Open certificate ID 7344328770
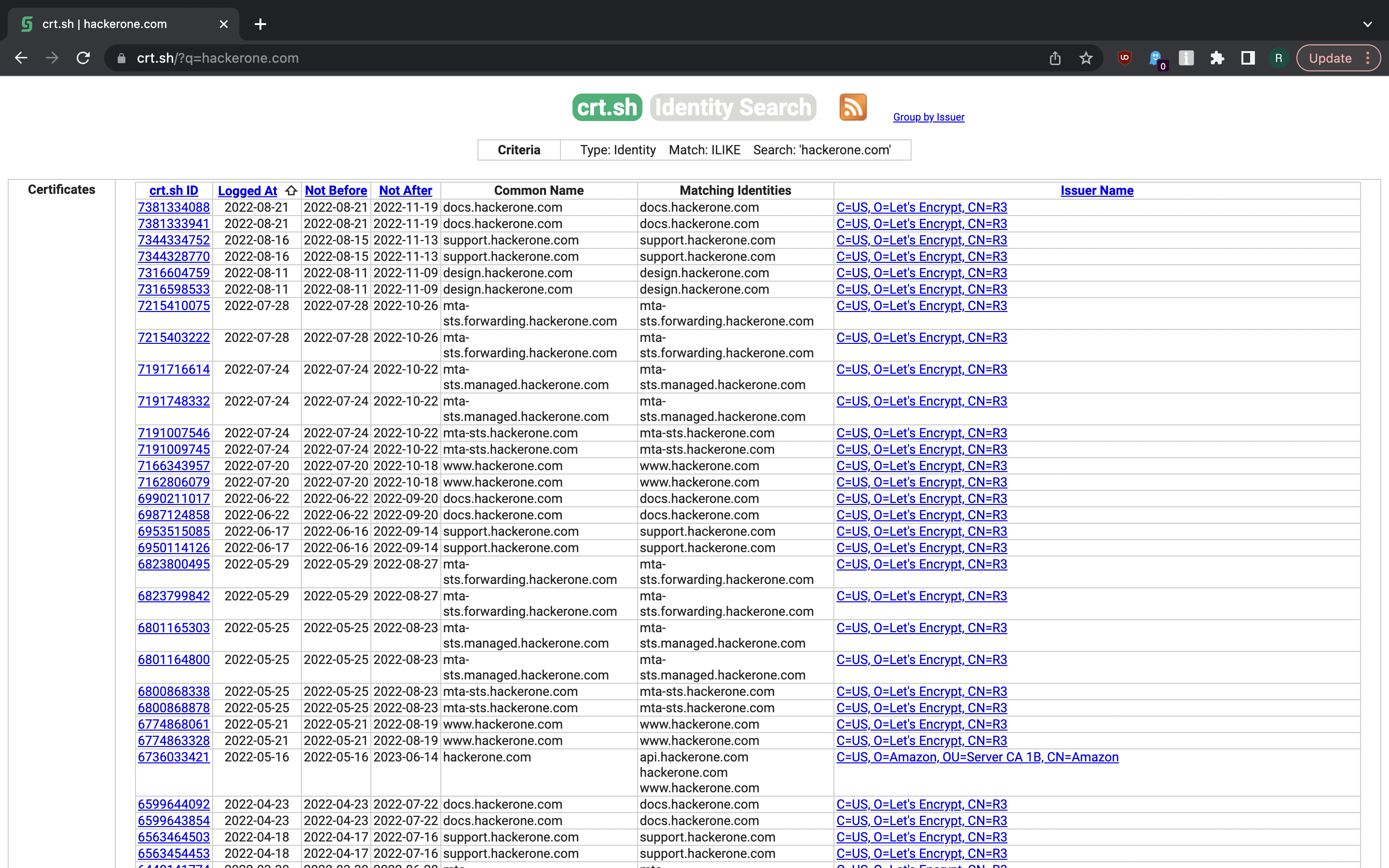Image resolution: width=1389 pixels, height=868 pixels. click(x=174, y=257)
